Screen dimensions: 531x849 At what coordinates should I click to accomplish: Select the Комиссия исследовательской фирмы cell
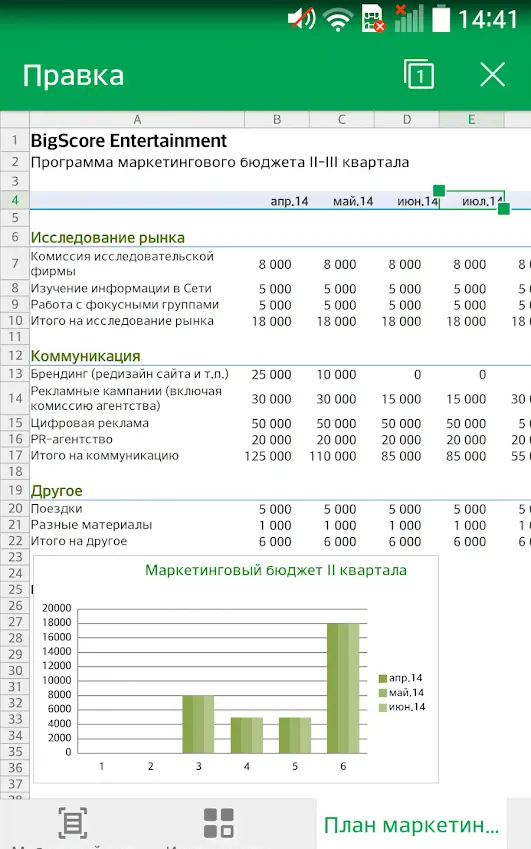[122, 264]
